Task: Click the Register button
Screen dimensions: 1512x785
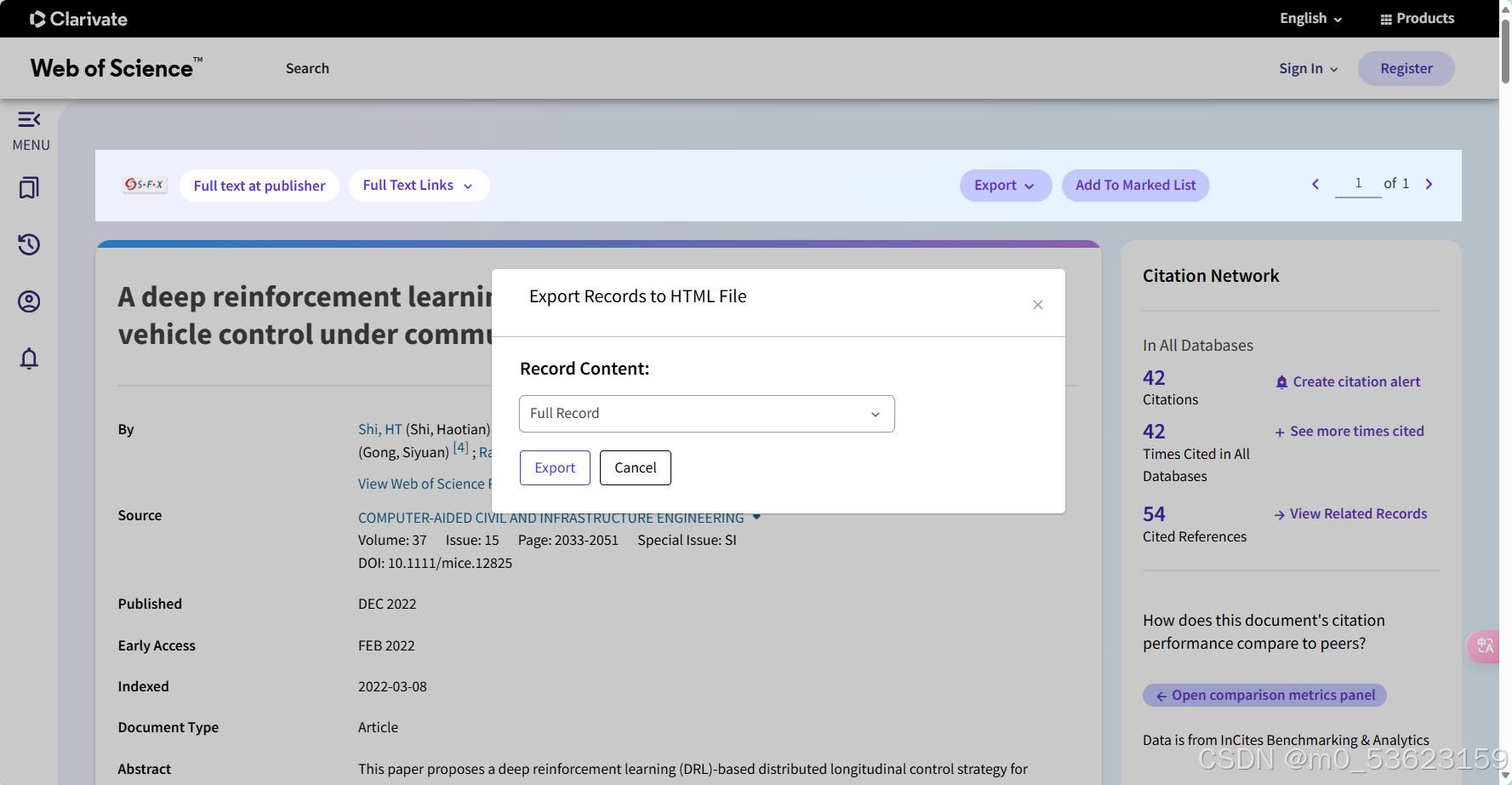Action: (x=1406, y=69)
